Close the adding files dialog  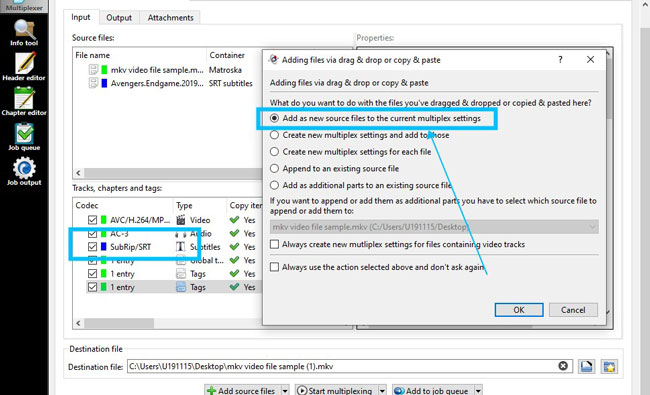[x=590, y=60]
